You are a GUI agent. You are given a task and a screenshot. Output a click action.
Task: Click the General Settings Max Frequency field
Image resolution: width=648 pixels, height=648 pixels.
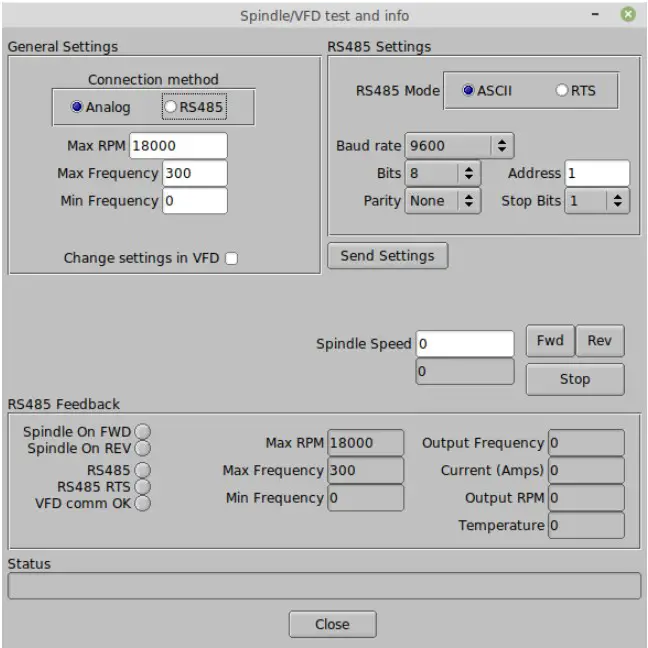(195, 173)
